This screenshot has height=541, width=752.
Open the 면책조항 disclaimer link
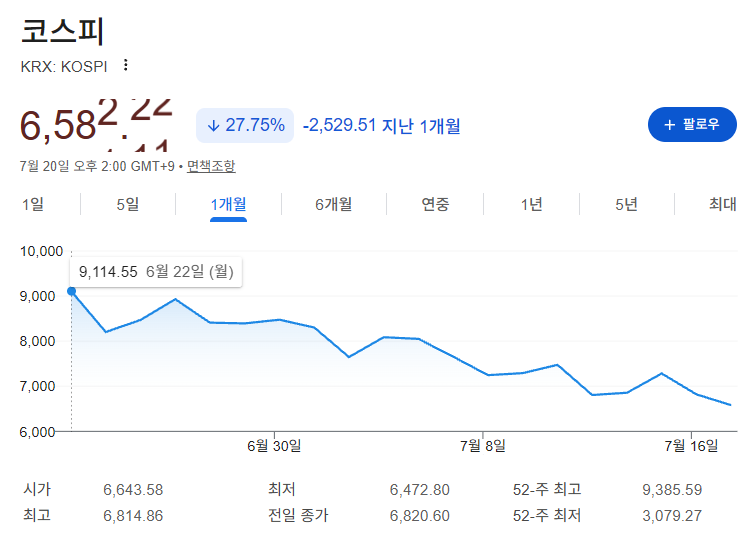[211, 166]
